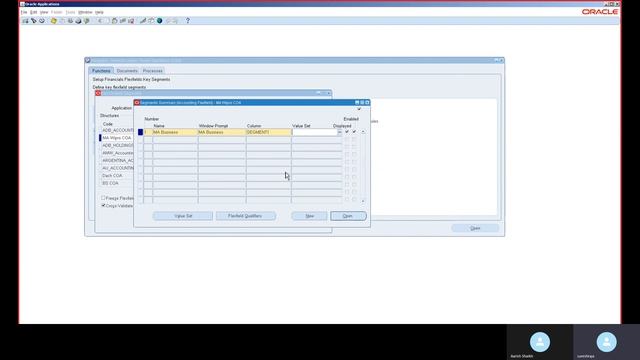Click the Edit Field pencil toolbar icon
Screen dimensions: 640x360
pyautogui.click(x=143, y=20)
